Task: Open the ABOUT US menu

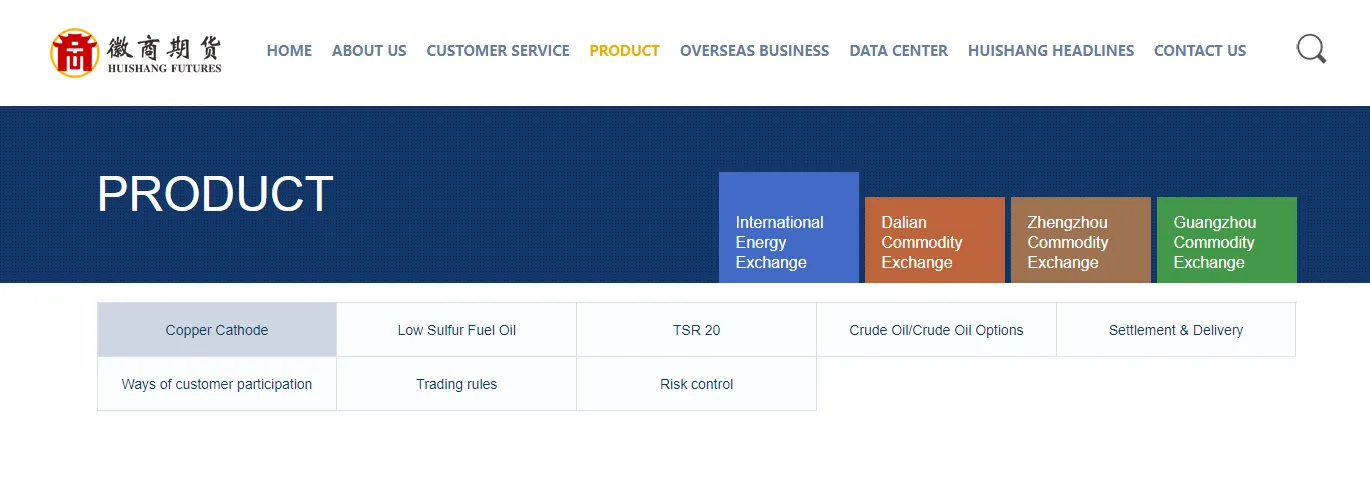Action: click(369, 50)
